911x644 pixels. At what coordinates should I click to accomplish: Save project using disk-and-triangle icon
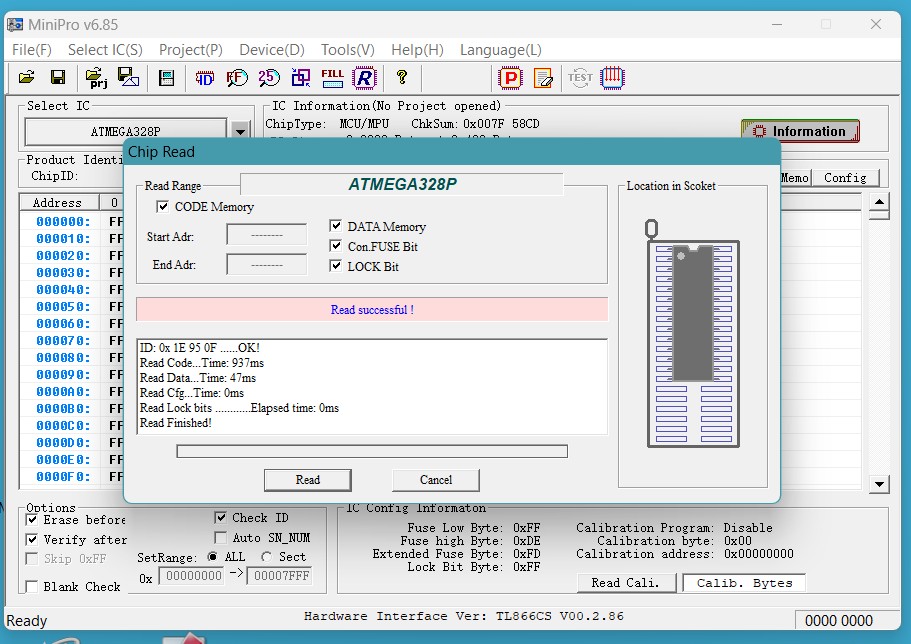click(128, 77)
